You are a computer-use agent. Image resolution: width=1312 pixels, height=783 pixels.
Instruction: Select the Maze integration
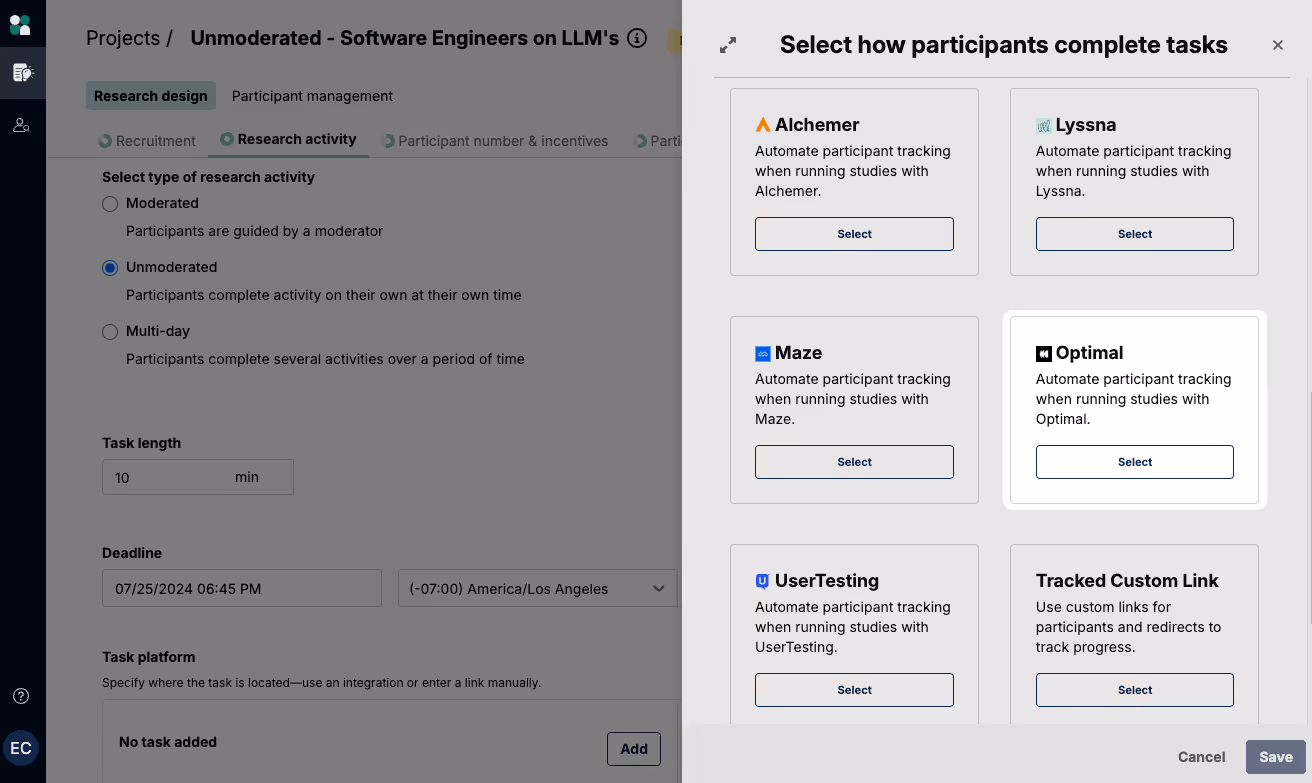tap(854, 462)
